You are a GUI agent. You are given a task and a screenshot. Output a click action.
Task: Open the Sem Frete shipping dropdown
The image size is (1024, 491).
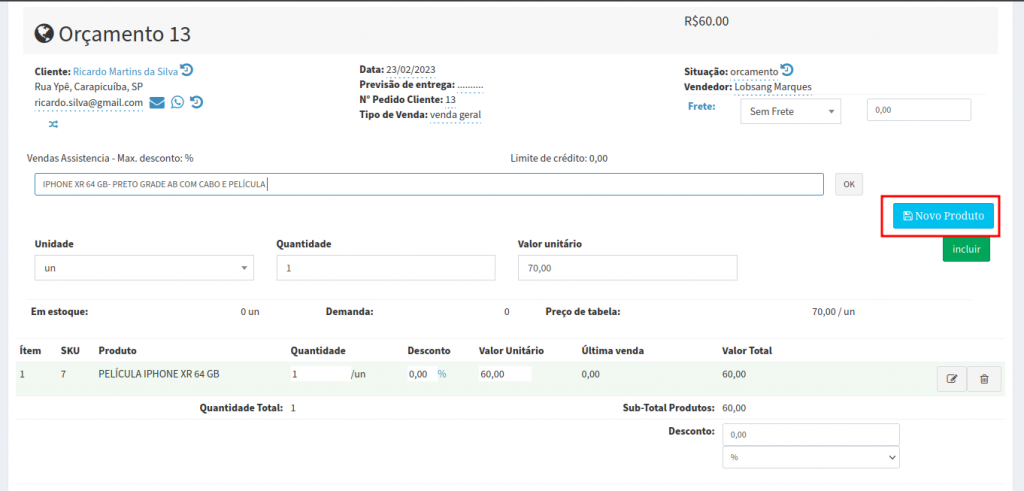click(790, 111)
